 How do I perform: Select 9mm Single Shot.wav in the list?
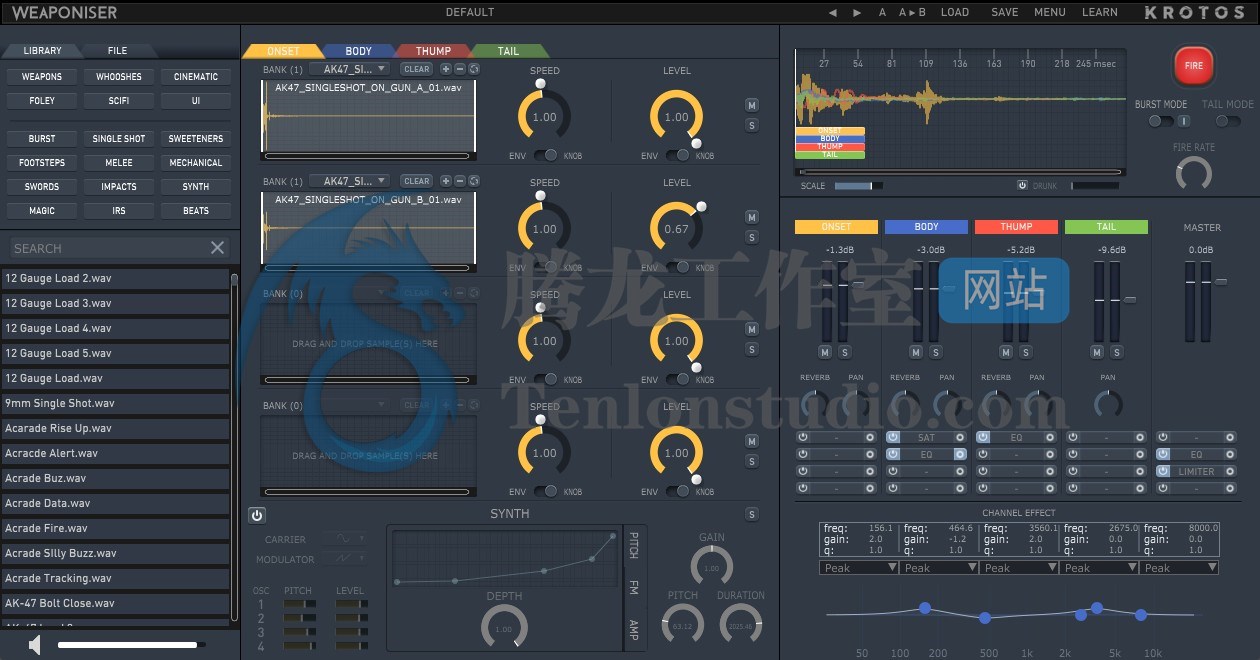coord(117,403)
